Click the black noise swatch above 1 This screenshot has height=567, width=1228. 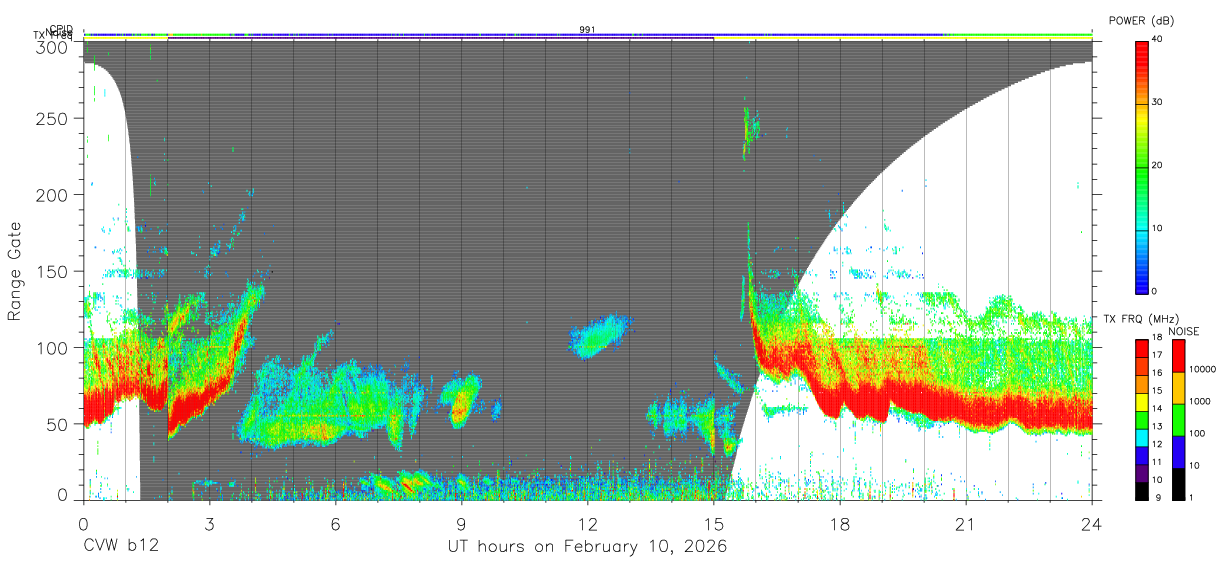point(1179,483)
